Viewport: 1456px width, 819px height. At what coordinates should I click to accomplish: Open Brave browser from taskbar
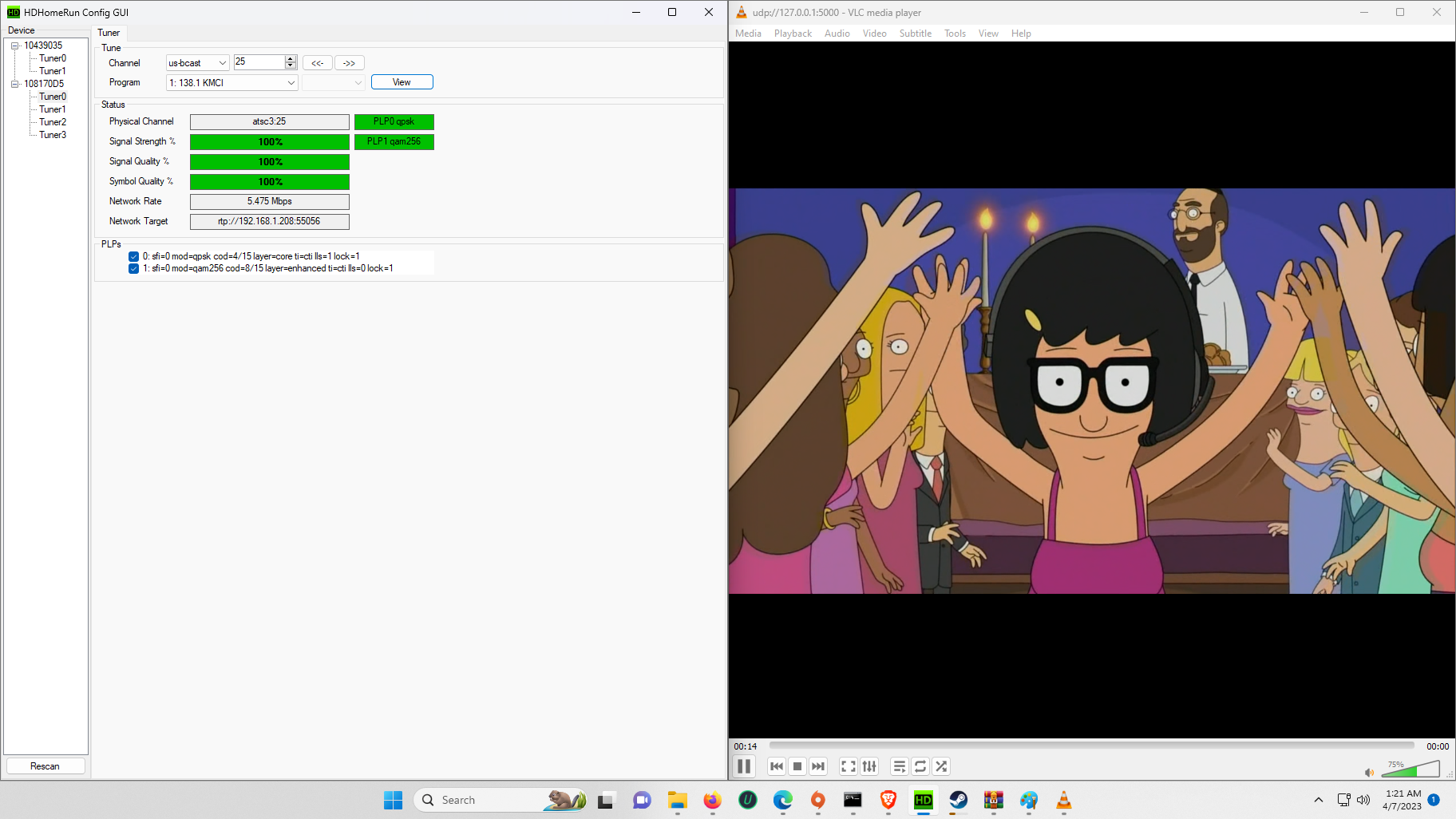tap(888, 800)
